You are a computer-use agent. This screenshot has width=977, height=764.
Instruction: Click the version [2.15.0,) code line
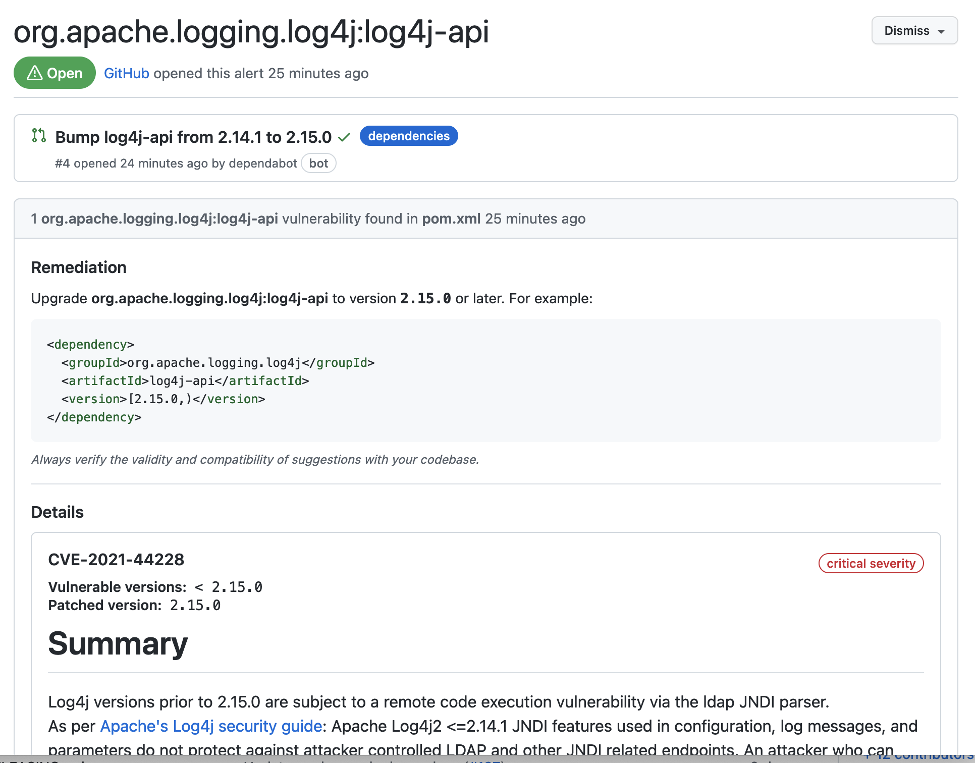[163, 399]
